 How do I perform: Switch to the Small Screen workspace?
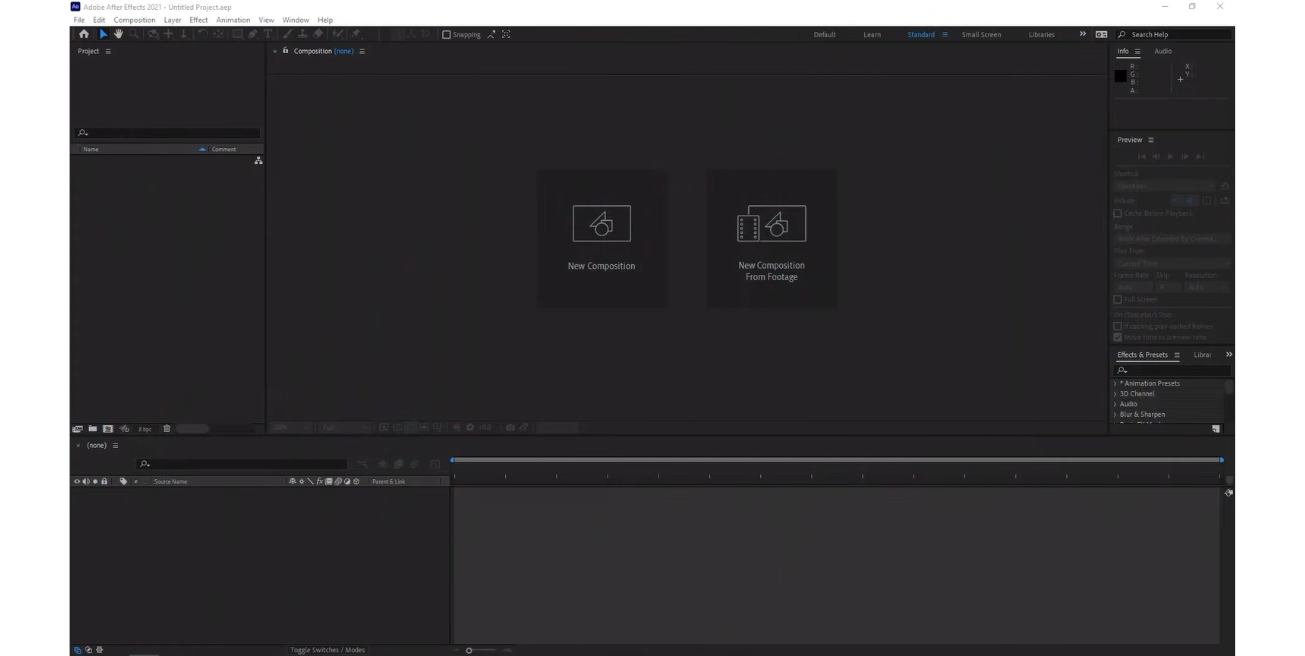tap(981, 35)
